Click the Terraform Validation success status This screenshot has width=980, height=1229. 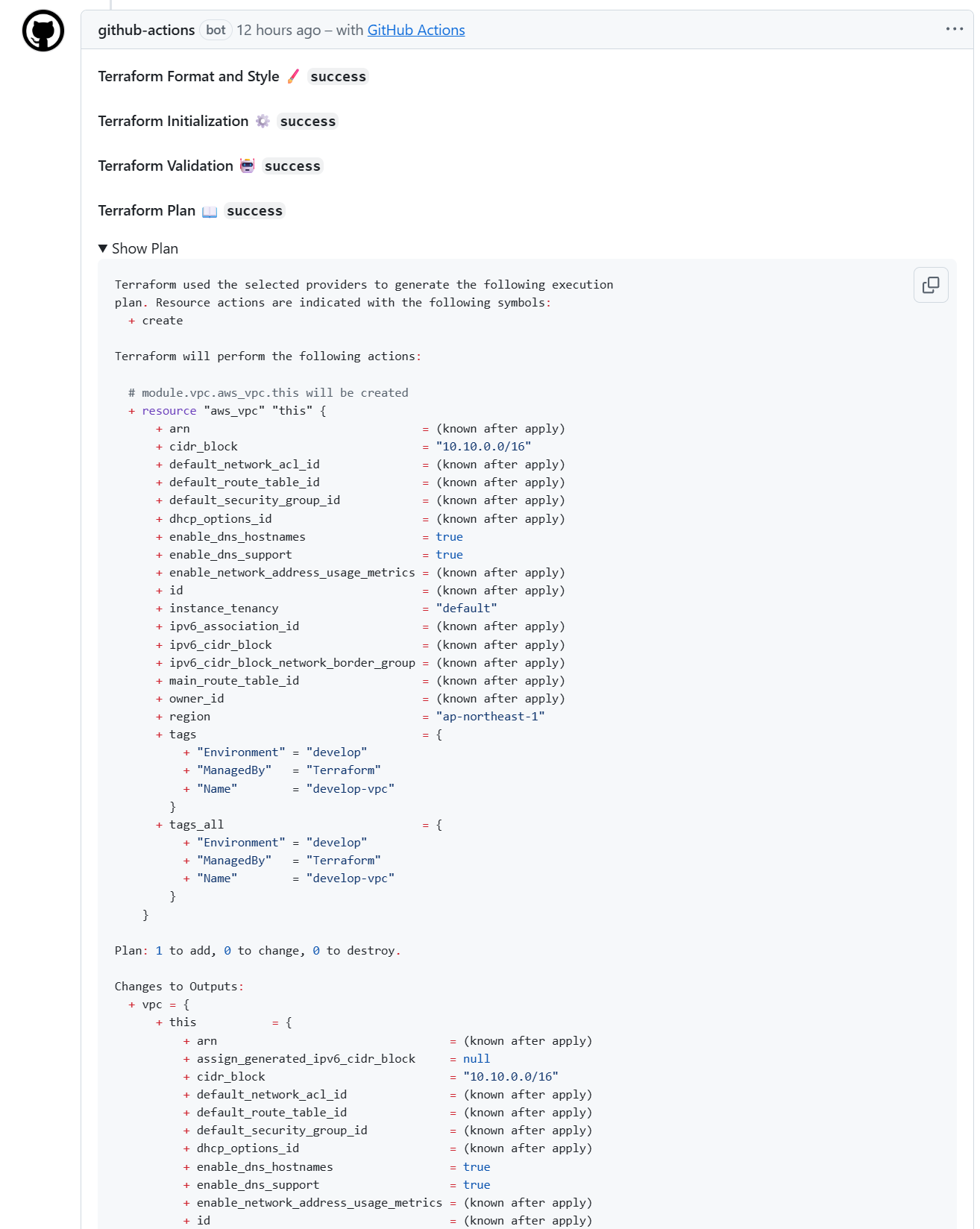point(292,166)
